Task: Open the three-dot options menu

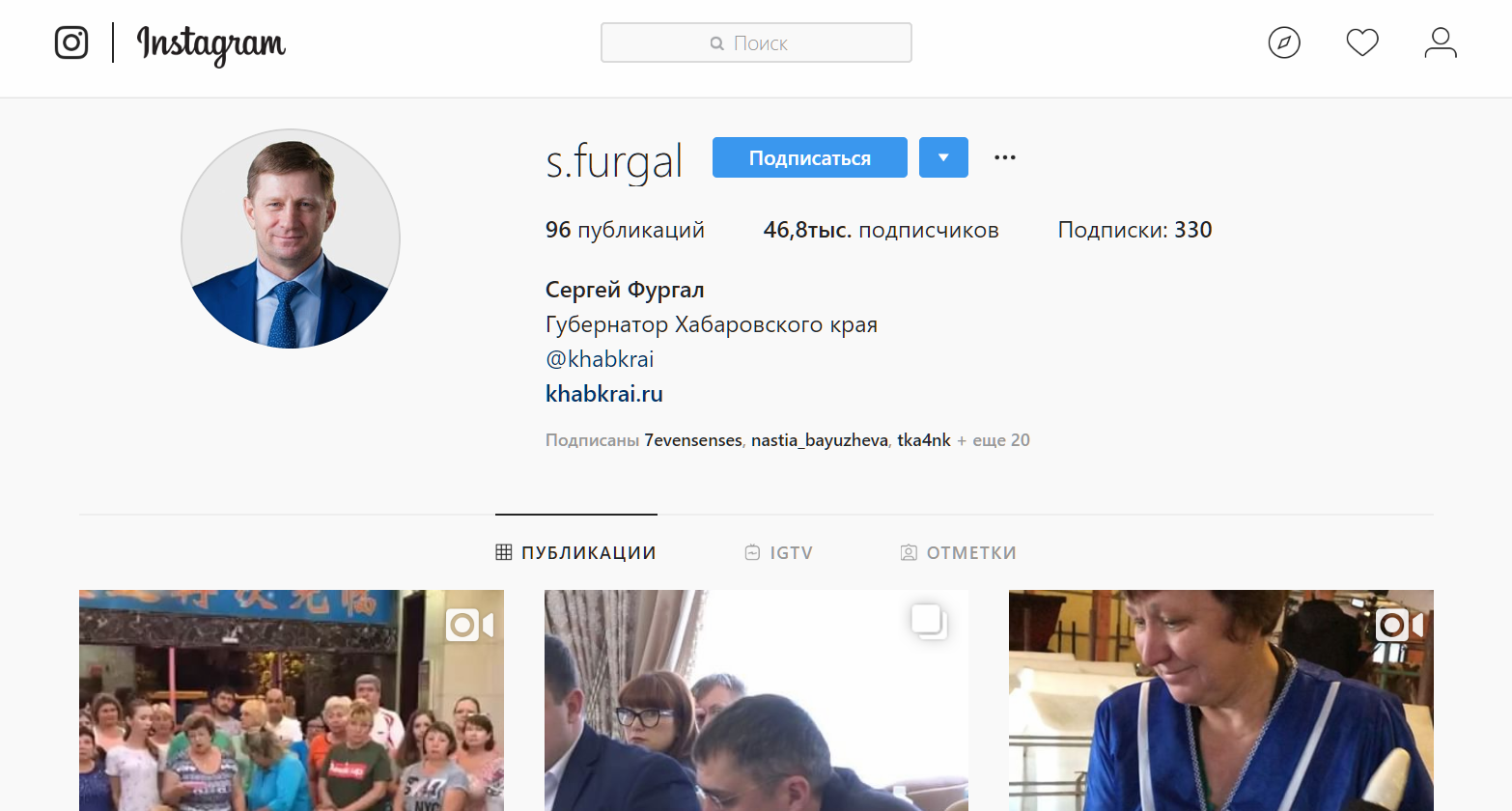Action: coord(1005,157)
